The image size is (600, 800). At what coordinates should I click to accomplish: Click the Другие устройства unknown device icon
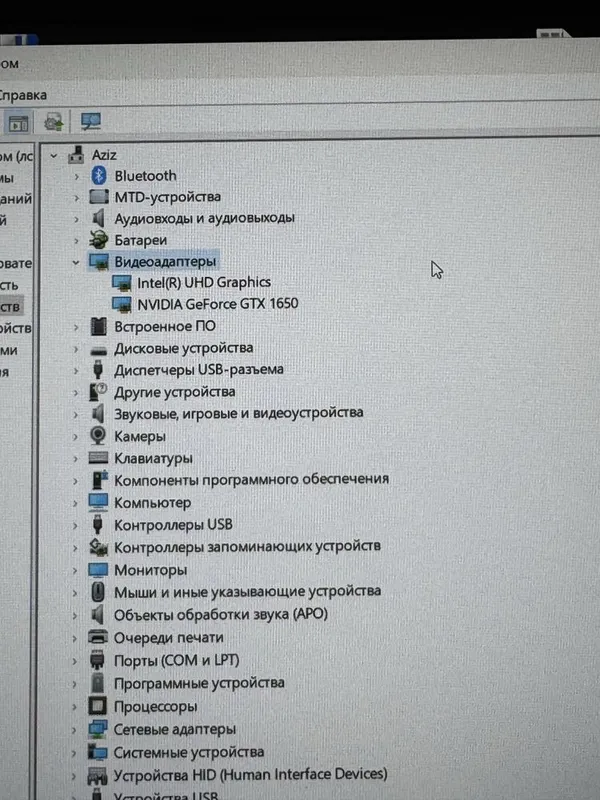coord(98,392)
